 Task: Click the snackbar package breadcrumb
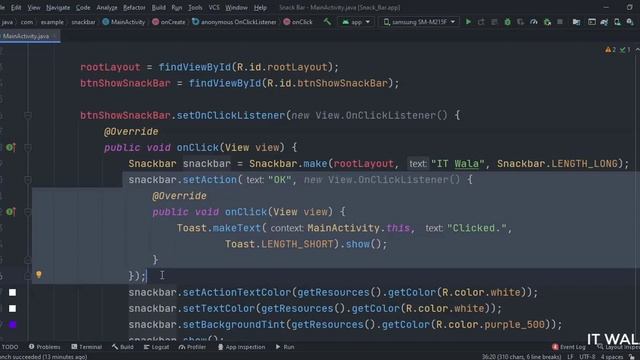[83, 22]
